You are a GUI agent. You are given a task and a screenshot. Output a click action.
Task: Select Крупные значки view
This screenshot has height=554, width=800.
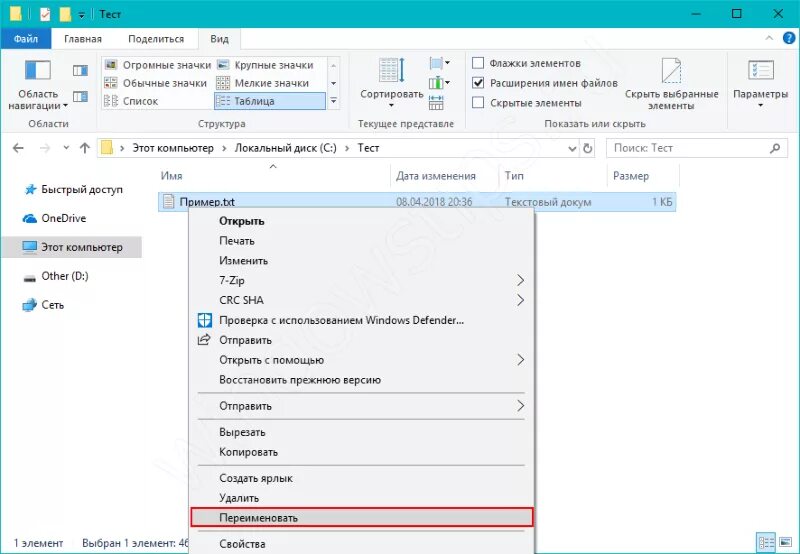(x=265, y=65)
